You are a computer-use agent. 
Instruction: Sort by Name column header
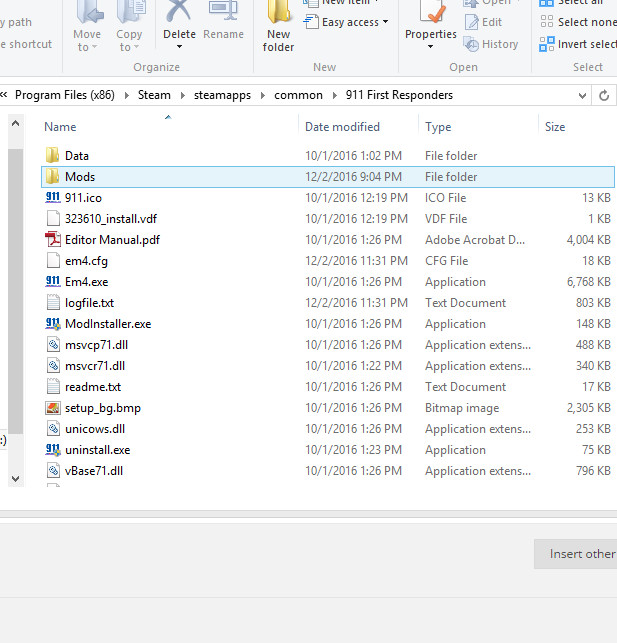click(x=60, y=127)
